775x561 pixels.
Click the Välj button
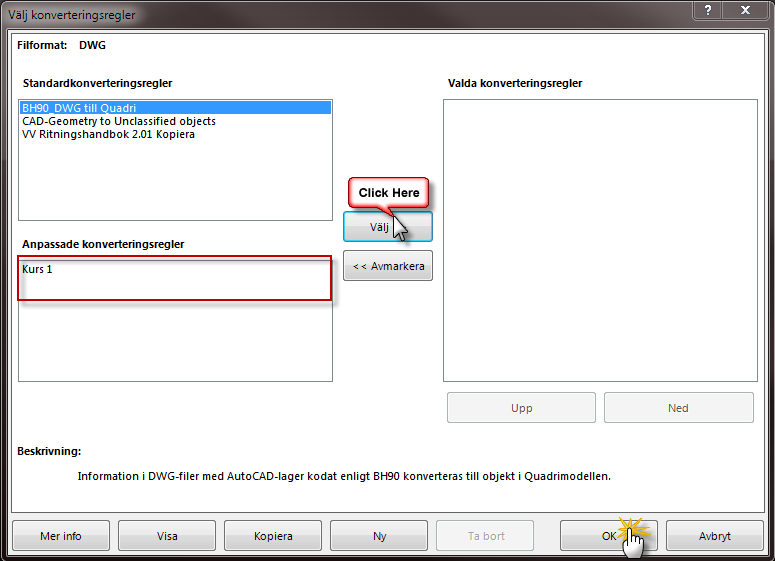(388, 227)
